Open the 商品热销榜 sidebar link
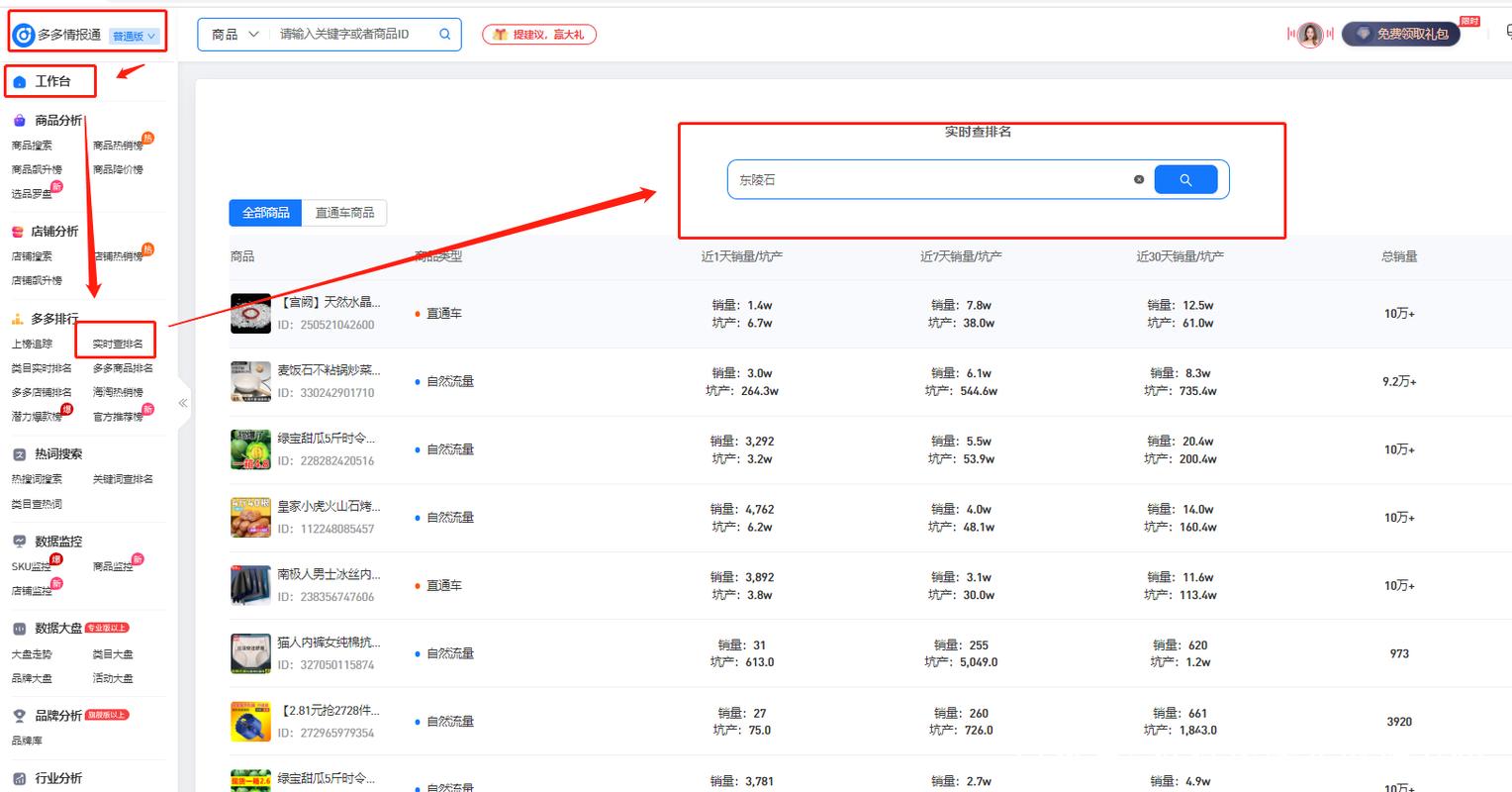Screen dimensions: 1512x792 (118, 146)
